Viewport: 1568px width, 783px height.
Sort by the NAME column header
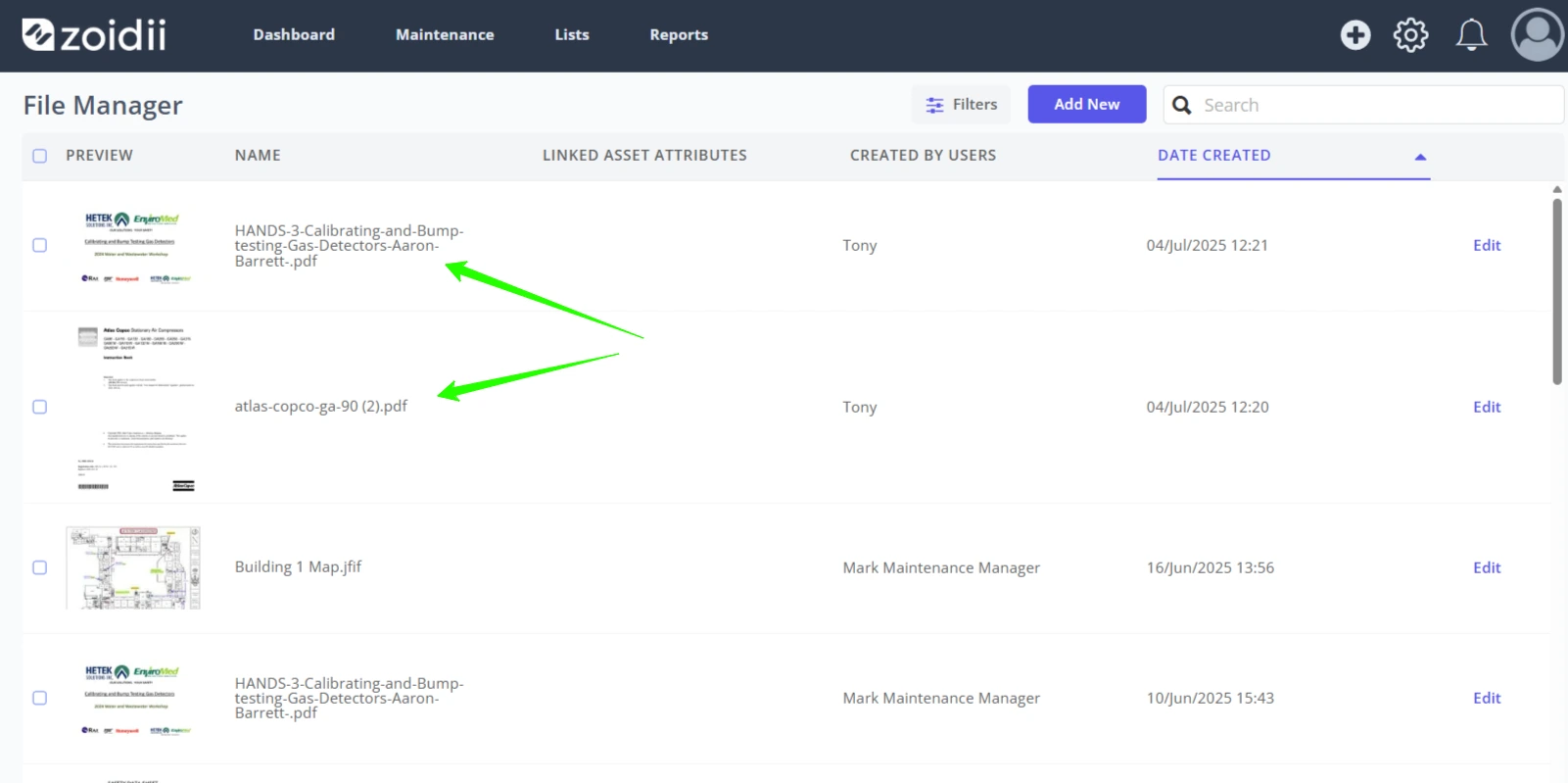[258, 155]
